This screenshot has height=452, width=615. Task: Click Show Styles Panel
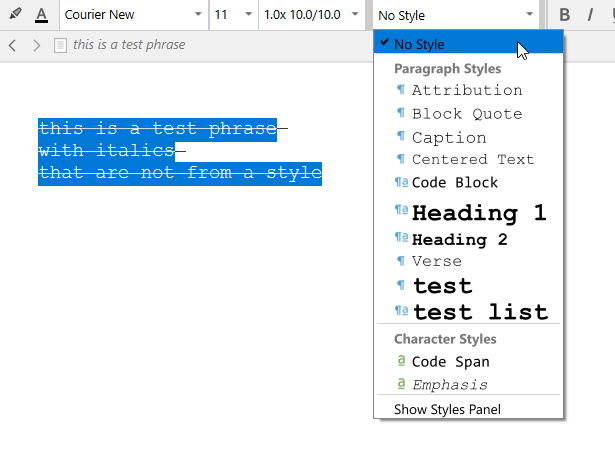pos(447,408)
